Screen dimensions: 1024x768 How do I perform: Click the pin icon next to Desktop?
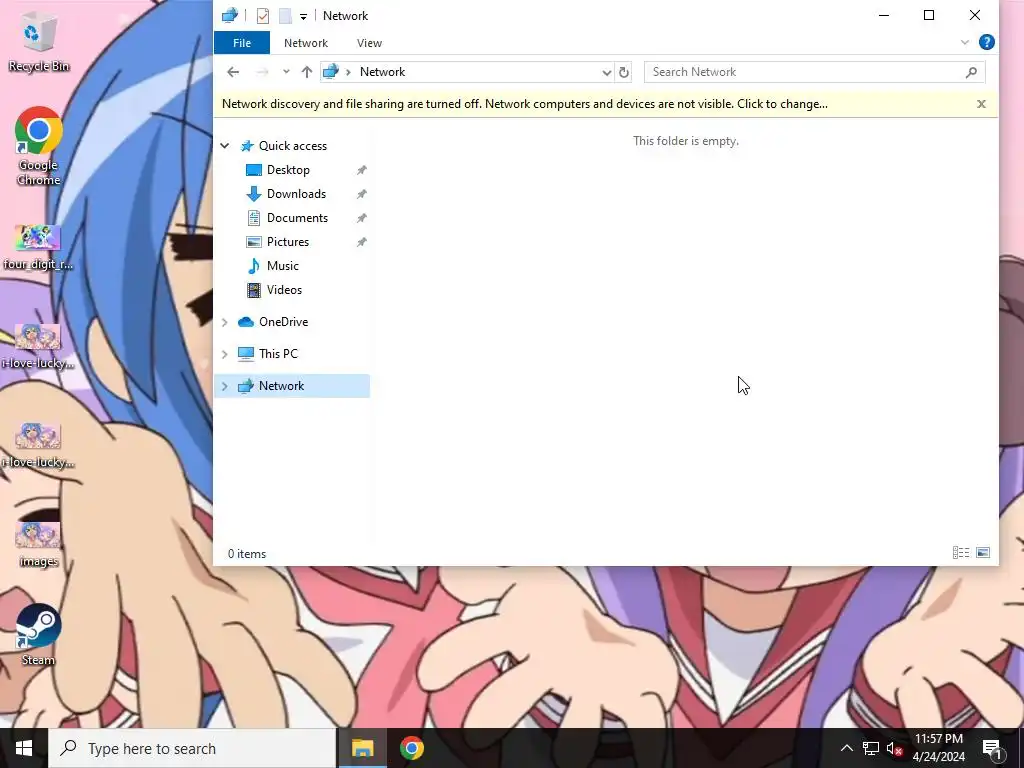tap(361, 170)
